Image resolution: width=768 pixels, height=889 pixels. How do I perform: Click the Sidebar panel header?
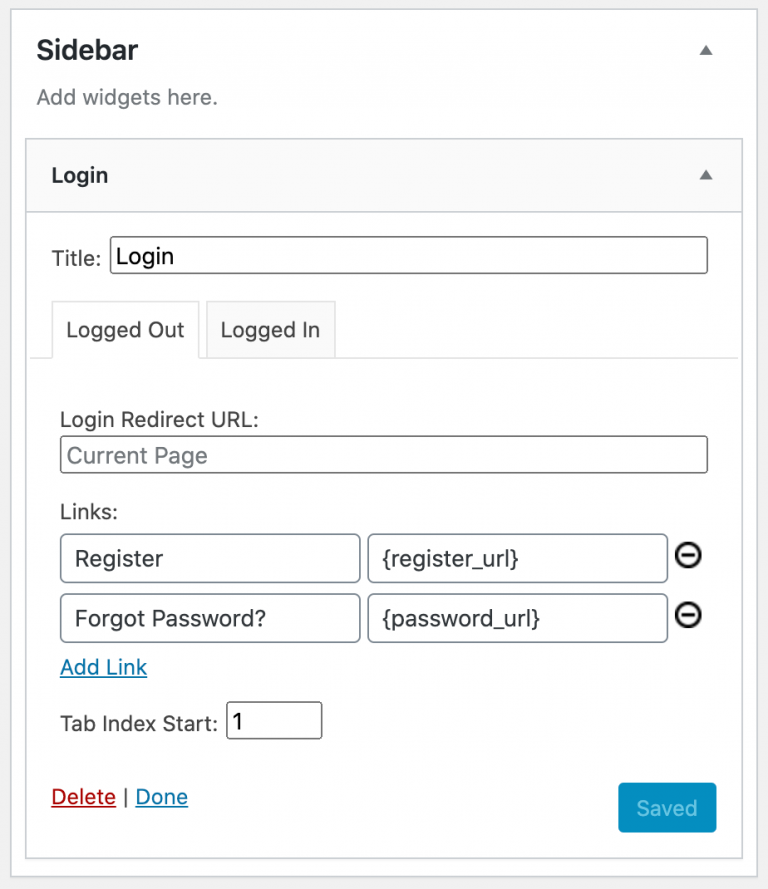tap(300, 50)
